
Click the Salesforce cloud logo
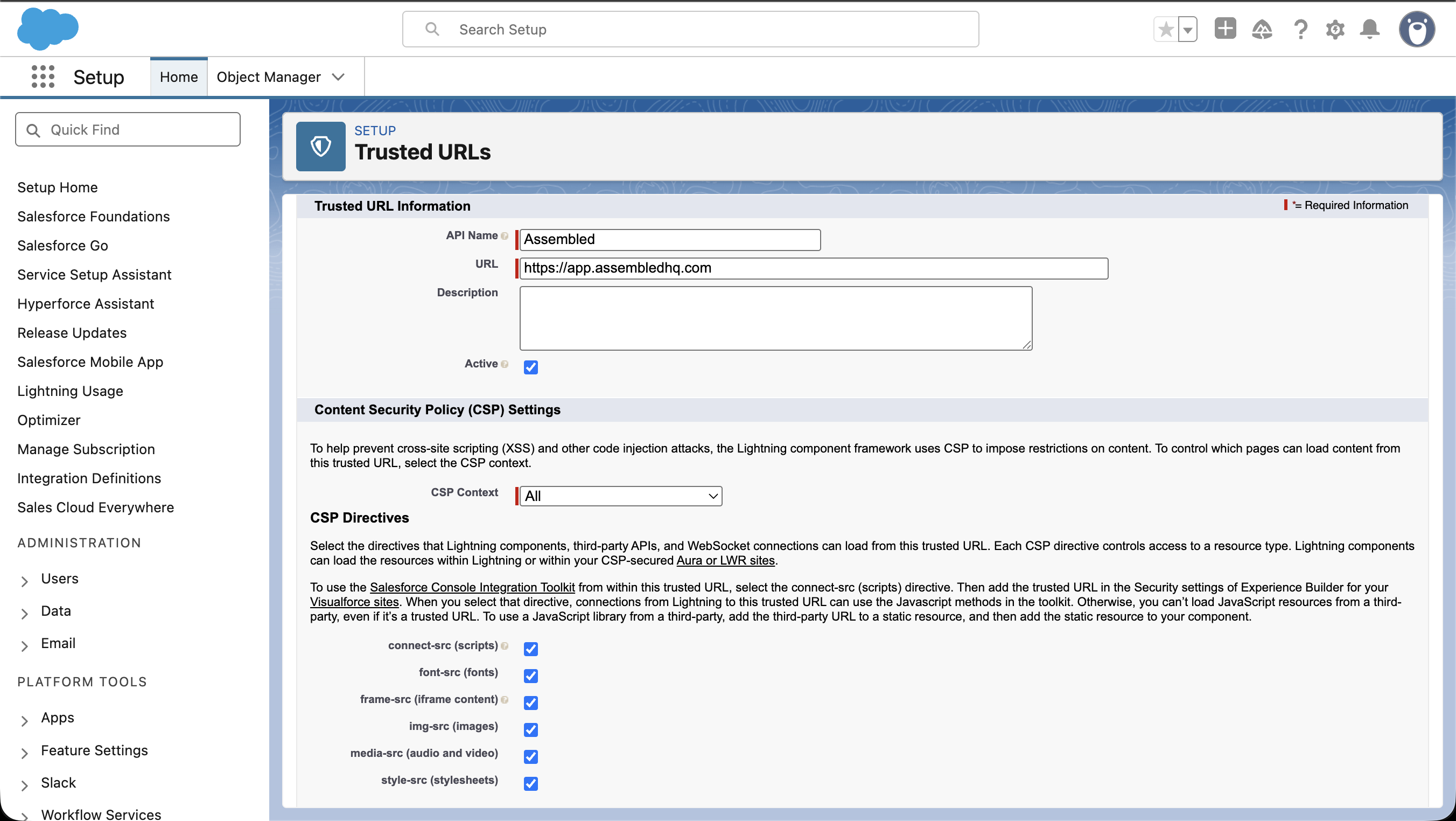[47, 28]
